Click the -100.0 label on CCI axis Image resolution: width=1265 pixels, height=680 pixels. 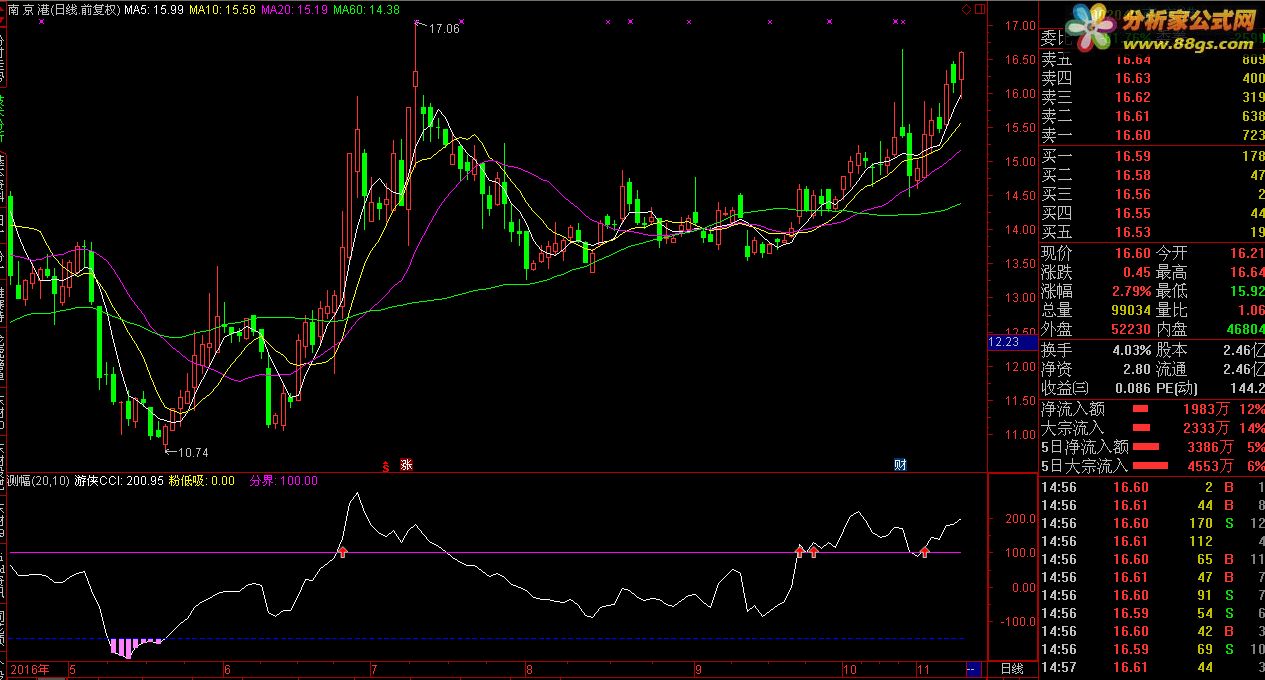1018,621
